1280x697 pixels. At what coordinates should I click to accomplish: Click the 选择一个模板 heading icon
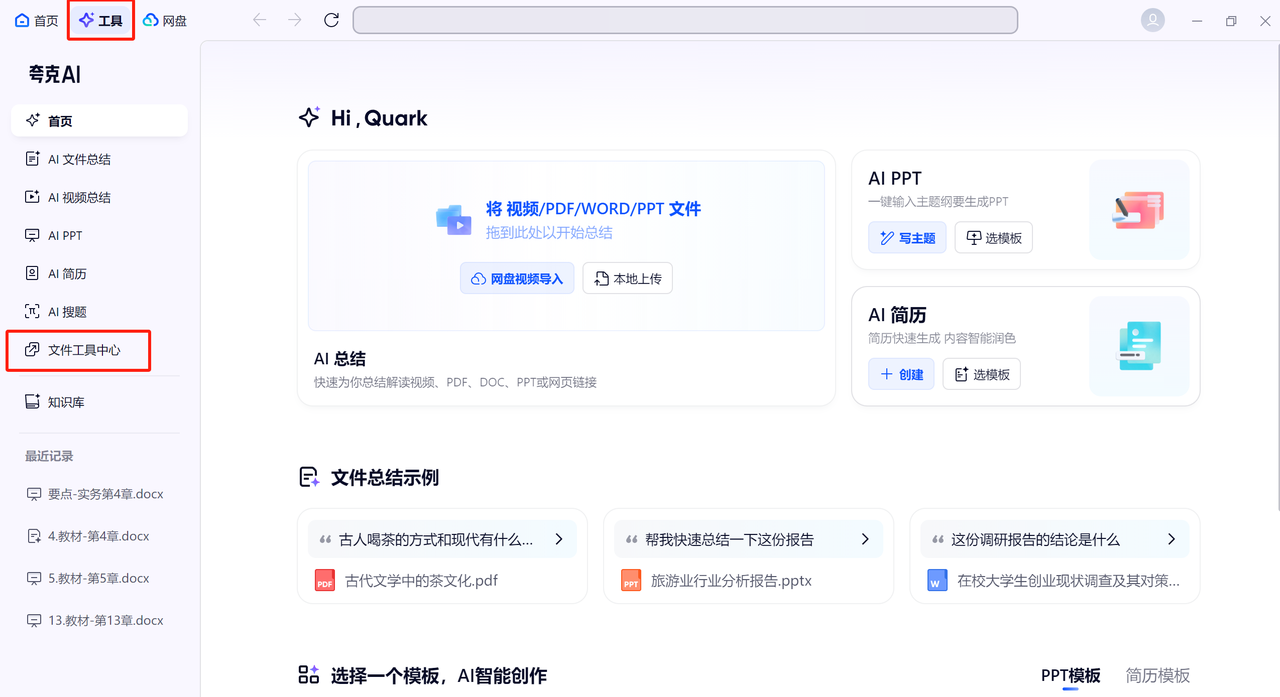coord(309,675)
